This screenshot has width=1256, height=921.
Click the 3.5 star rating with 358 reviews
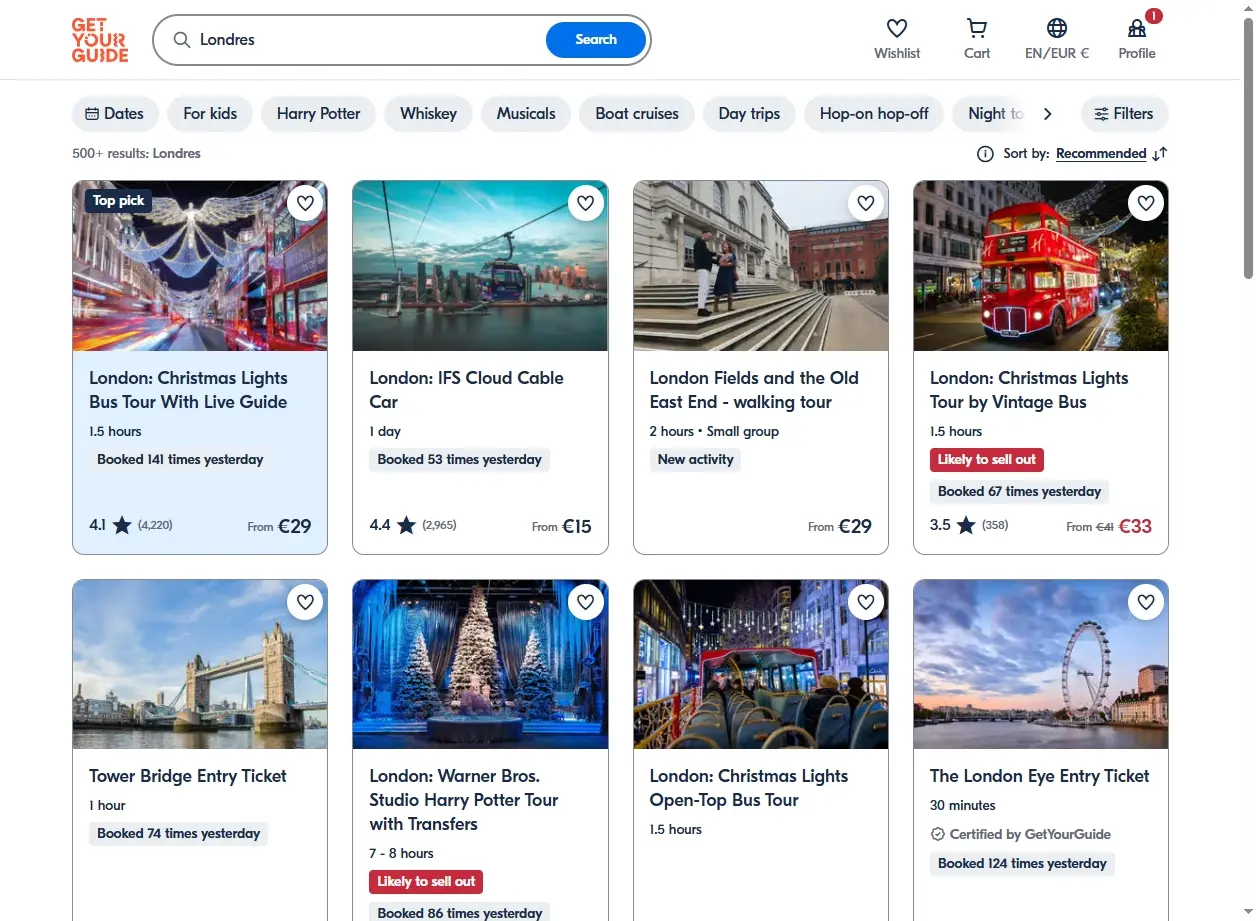(x=969, y=524)
